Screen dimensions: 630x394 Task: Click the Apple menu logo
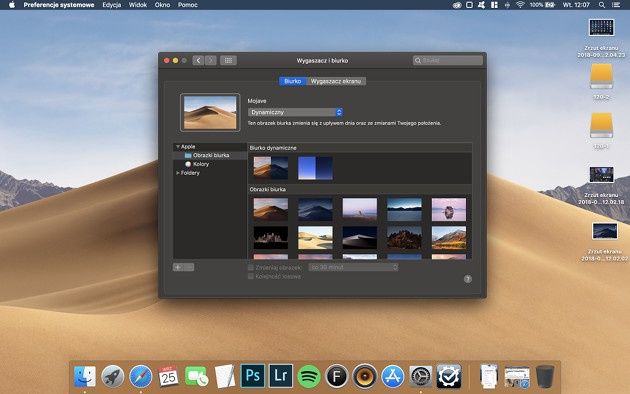tap(12, 5)
